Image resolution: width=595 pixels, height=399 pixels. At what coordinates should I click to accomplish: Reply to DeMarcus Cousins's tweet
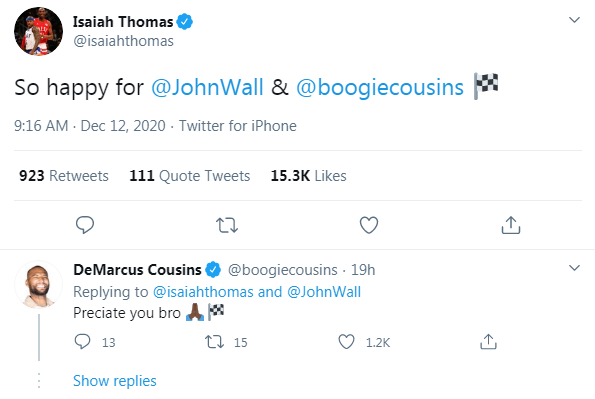(82, 342)
